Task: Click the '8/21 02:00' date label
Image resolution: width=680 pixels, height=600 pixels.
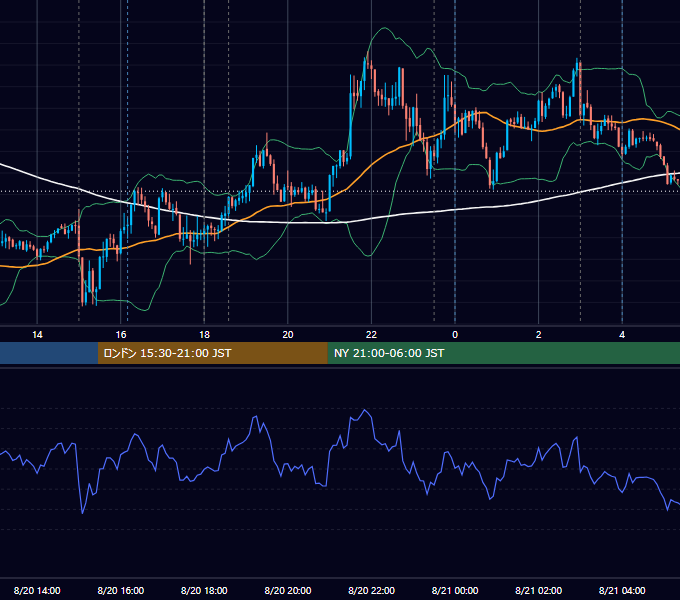Action: coord(539,590)
